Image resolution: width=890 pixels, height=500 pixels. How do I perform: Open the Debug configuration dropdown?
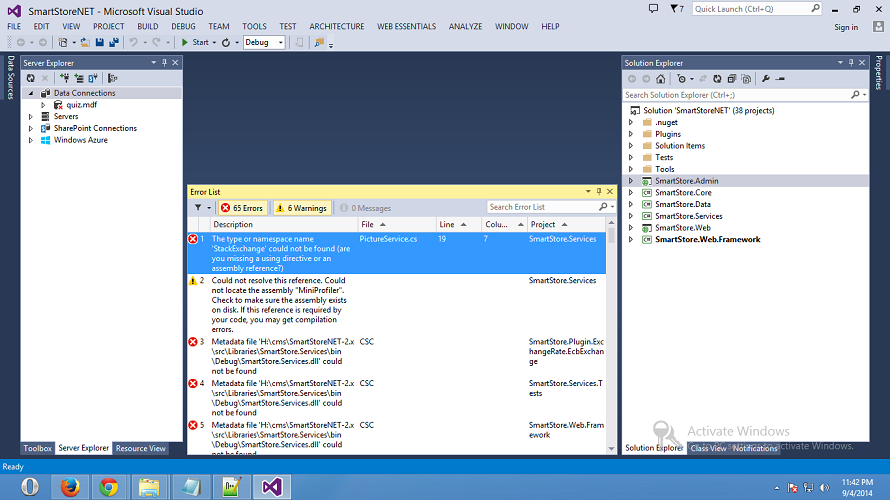[x=264, y=43]
